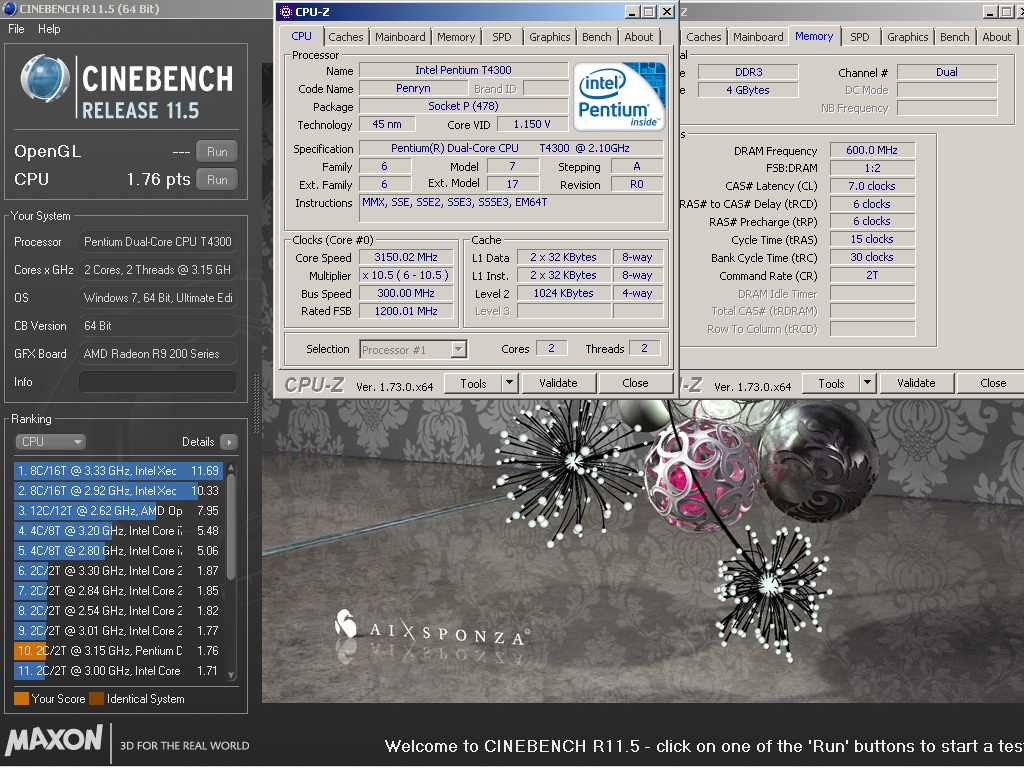Click Core Speed value 3150.02 MHz
Image resolution: width=1024 pixels, height=768 pixels.
pos(406,257)
